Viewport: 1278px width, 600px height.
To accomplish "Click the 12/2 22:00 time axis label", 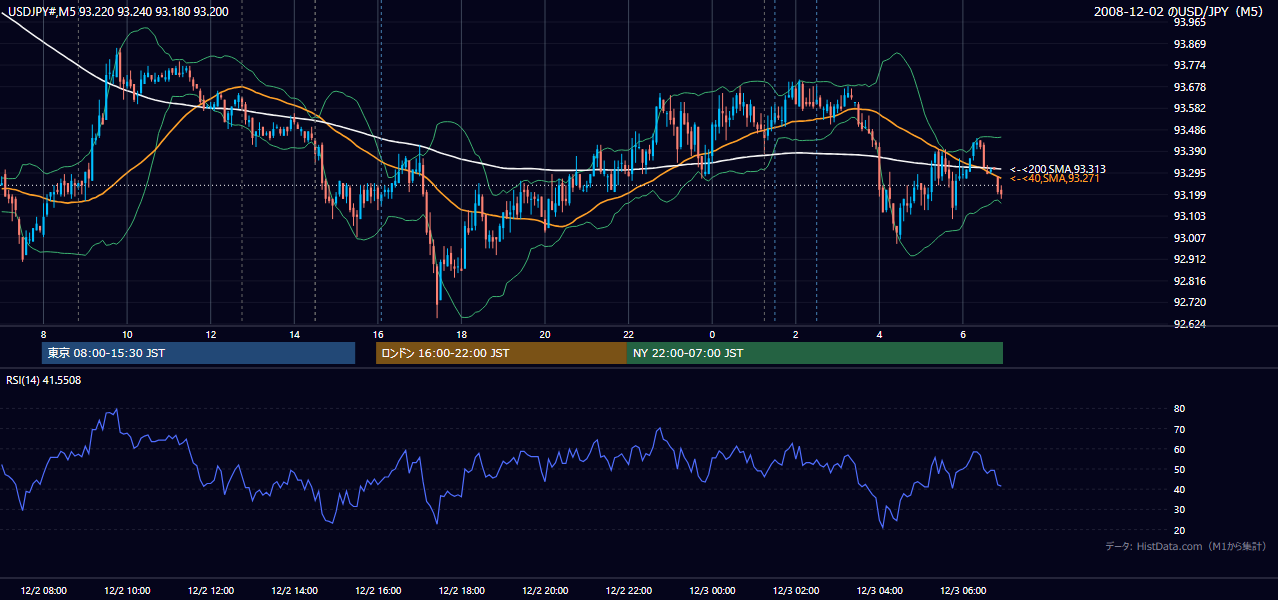I will 629,591.
